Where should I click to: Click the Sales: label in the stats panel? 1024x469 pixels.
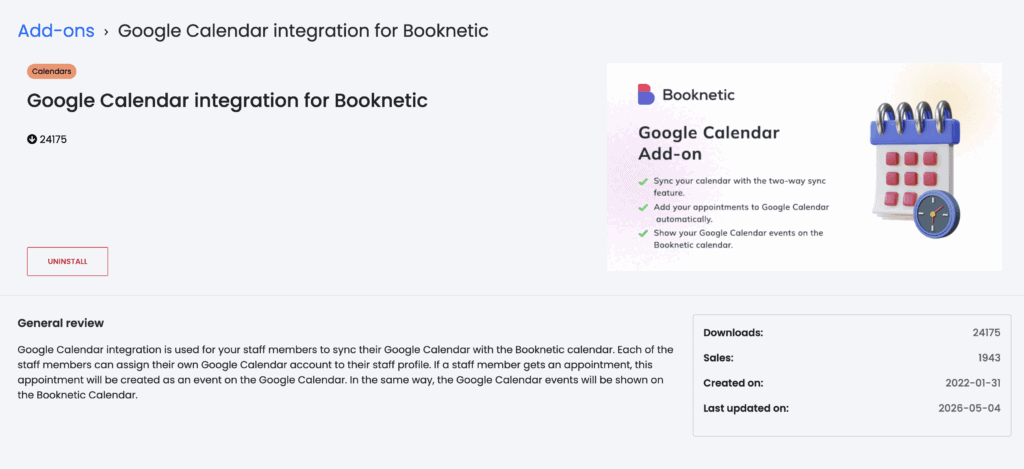718,358
